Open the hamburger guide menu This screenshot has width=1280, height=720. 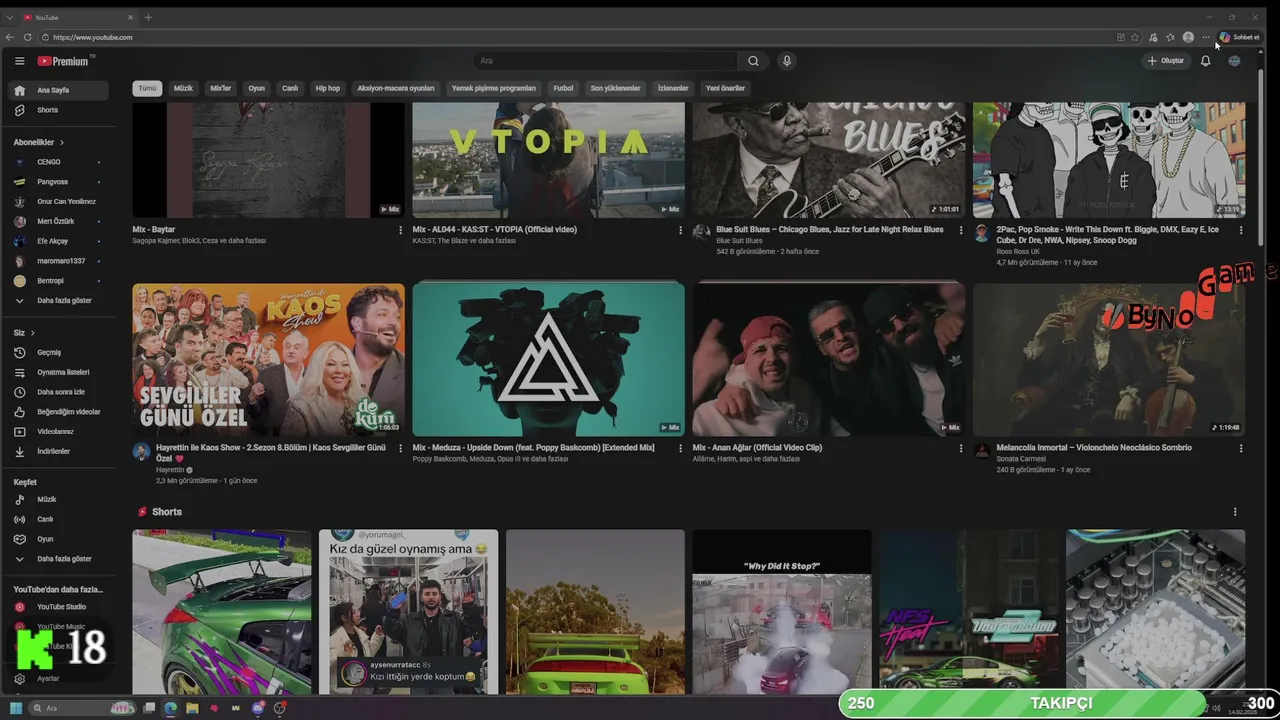19,61
